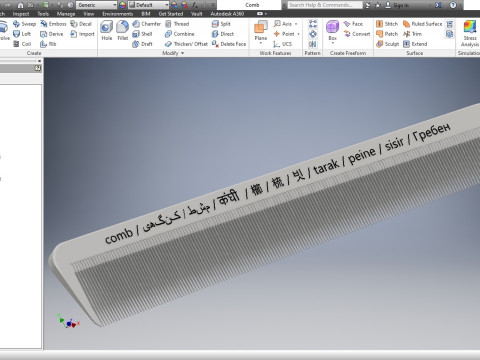
Task: Select the Patch surface tool
Action: click(x=387, y=34)
